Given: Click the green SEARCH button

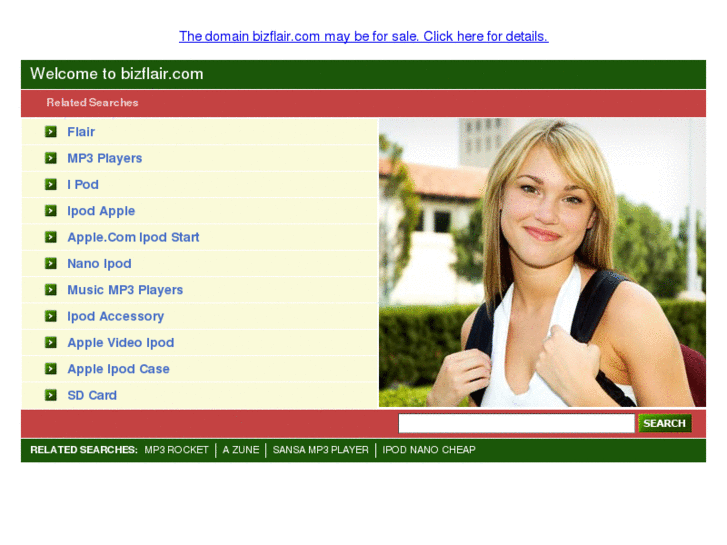Looking at the screenshot, I should (664, 423).
